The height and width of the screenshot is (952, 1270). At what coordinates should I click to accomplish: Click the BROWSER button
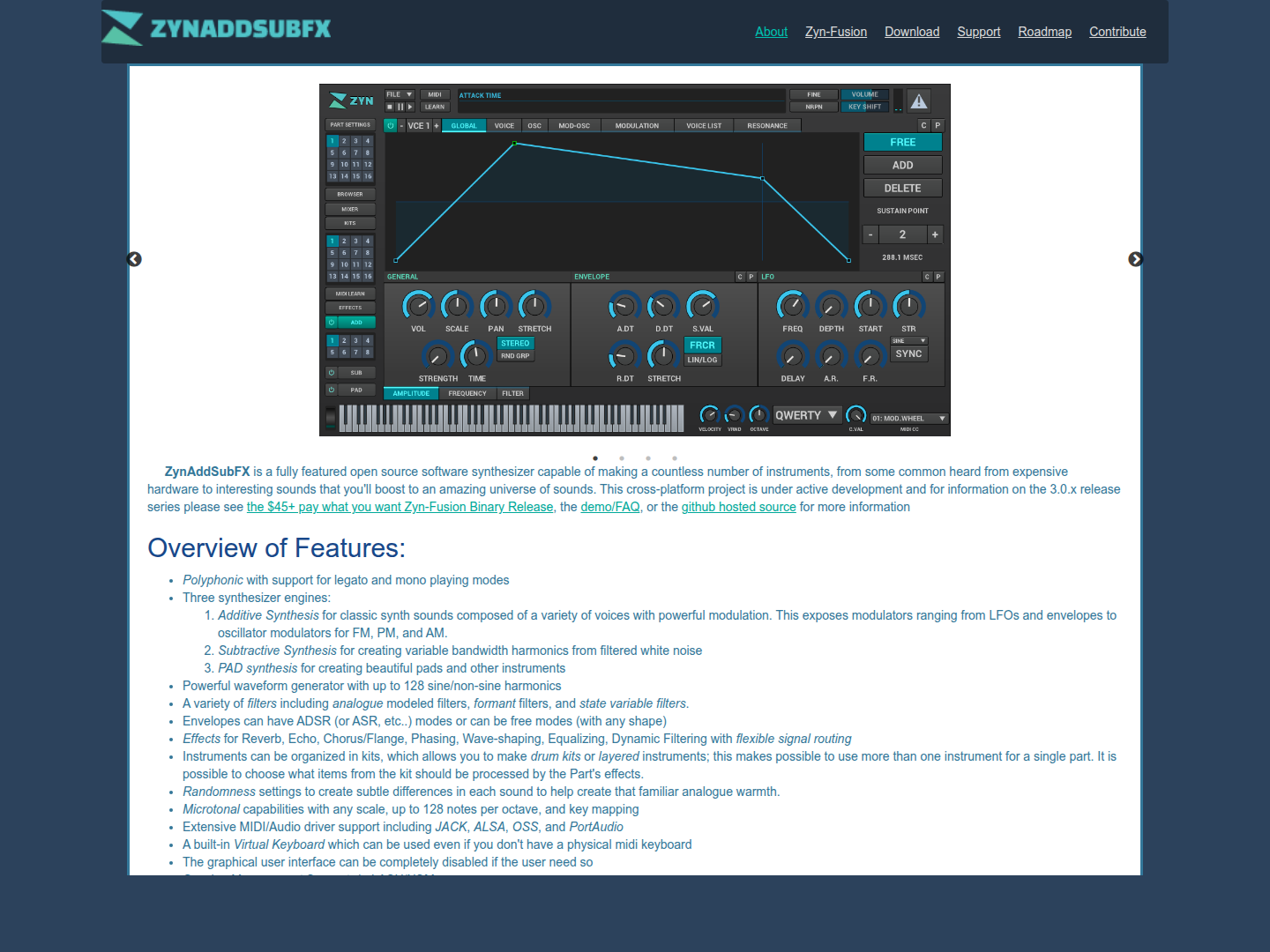(350, 194)
